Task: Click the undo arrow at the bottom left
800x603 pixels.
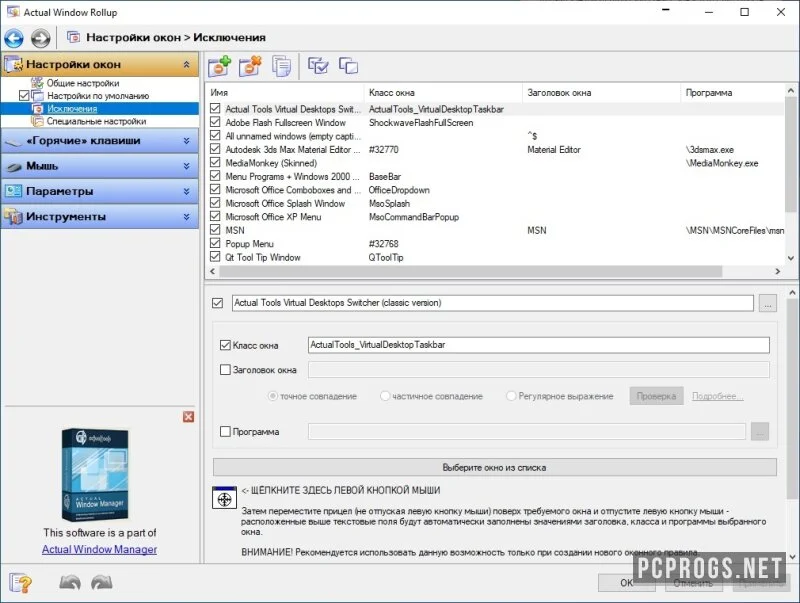Action: point(70,583)
